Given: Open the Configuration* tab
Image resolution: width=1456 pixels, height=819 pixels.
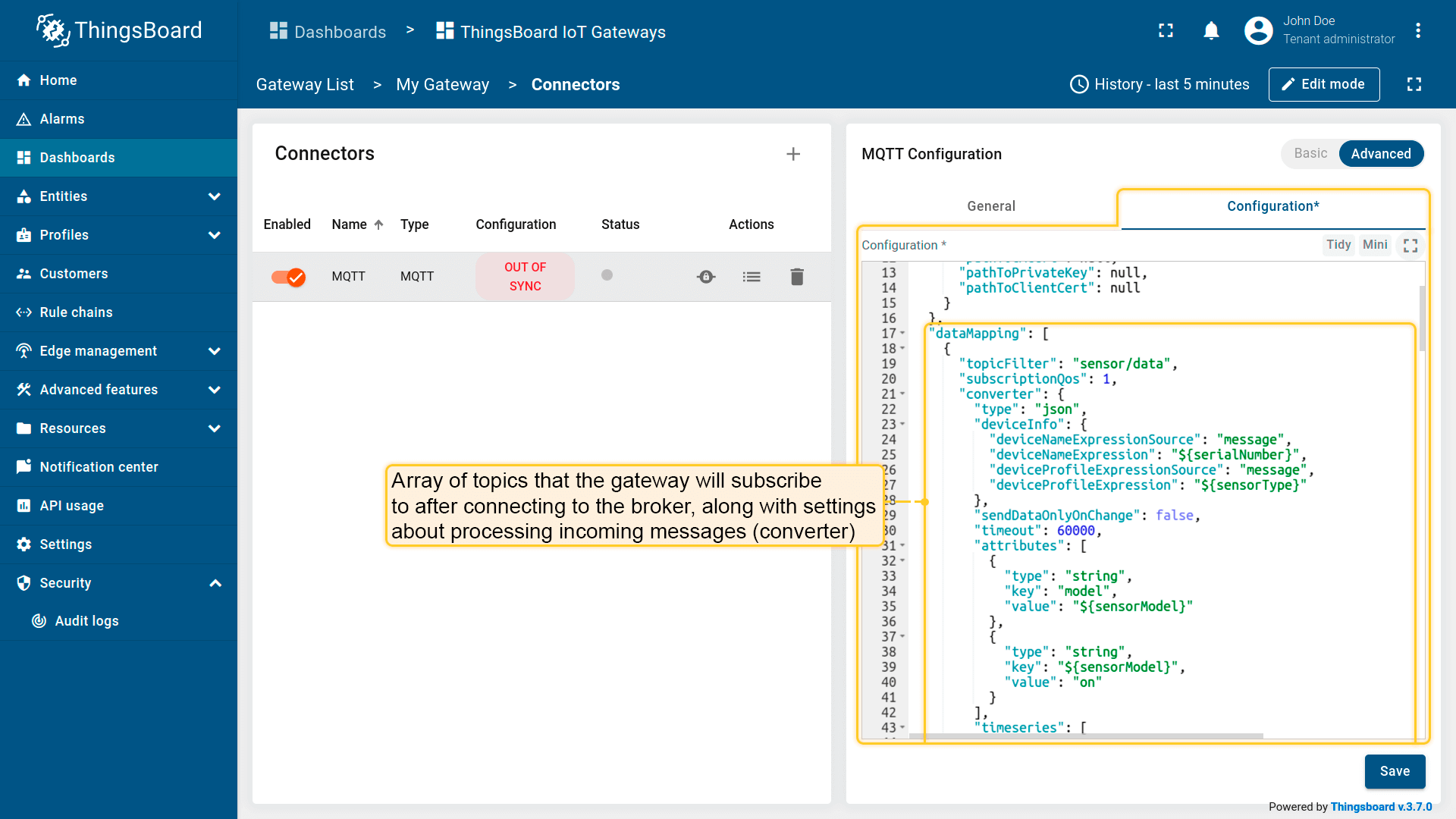Looking at the screenshot, I should coord(1273,206).
